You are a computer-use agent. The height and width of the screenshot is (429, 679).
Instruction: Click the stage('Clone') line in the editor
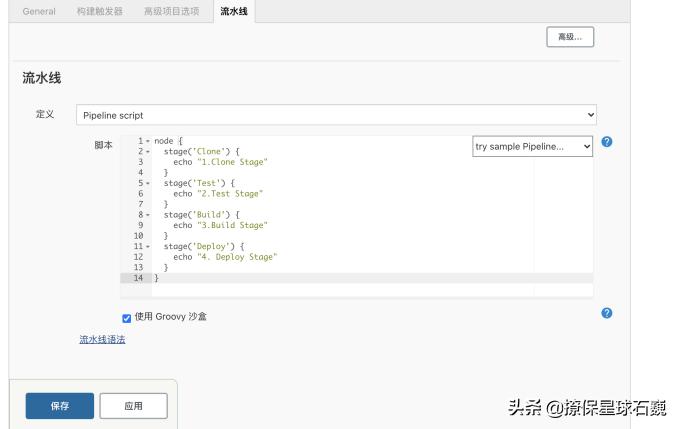click(202, 152)
